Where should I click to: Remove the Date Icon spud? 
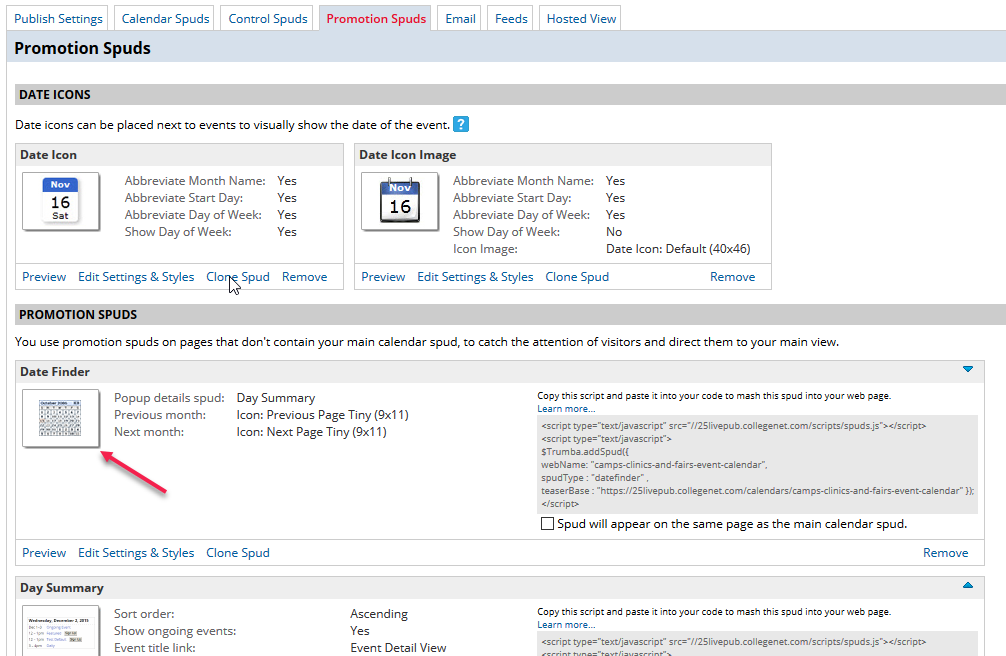pyautogui.click(x=305, y=277)
